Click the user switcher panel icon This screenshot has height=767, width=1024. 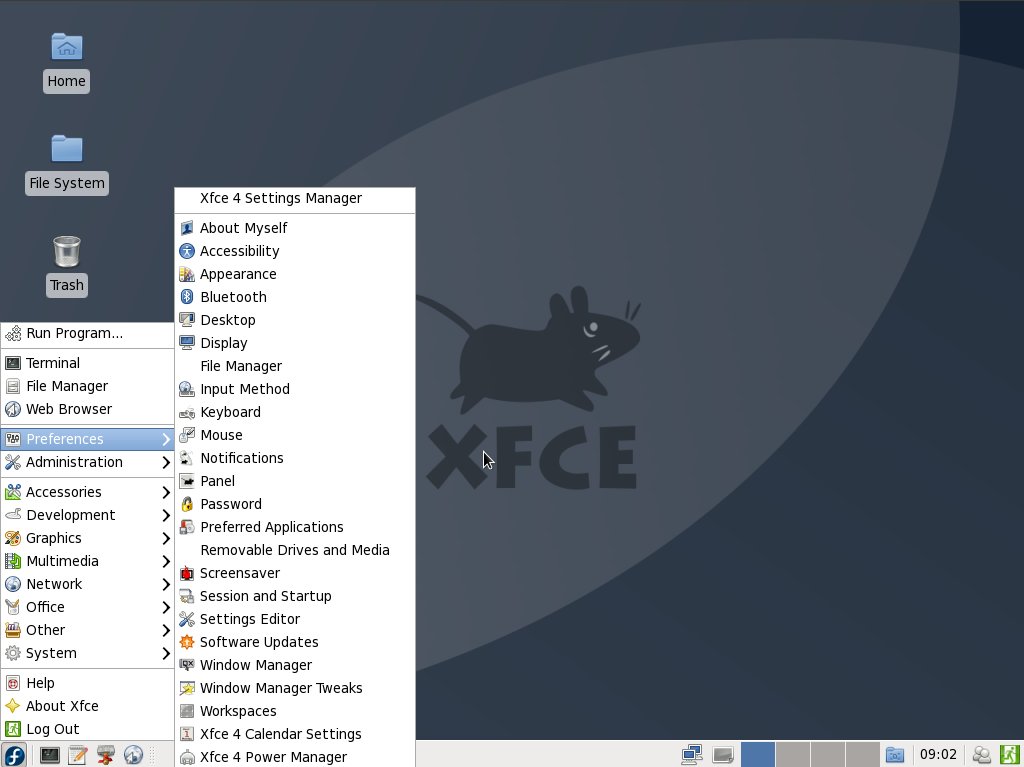[981, 755]
